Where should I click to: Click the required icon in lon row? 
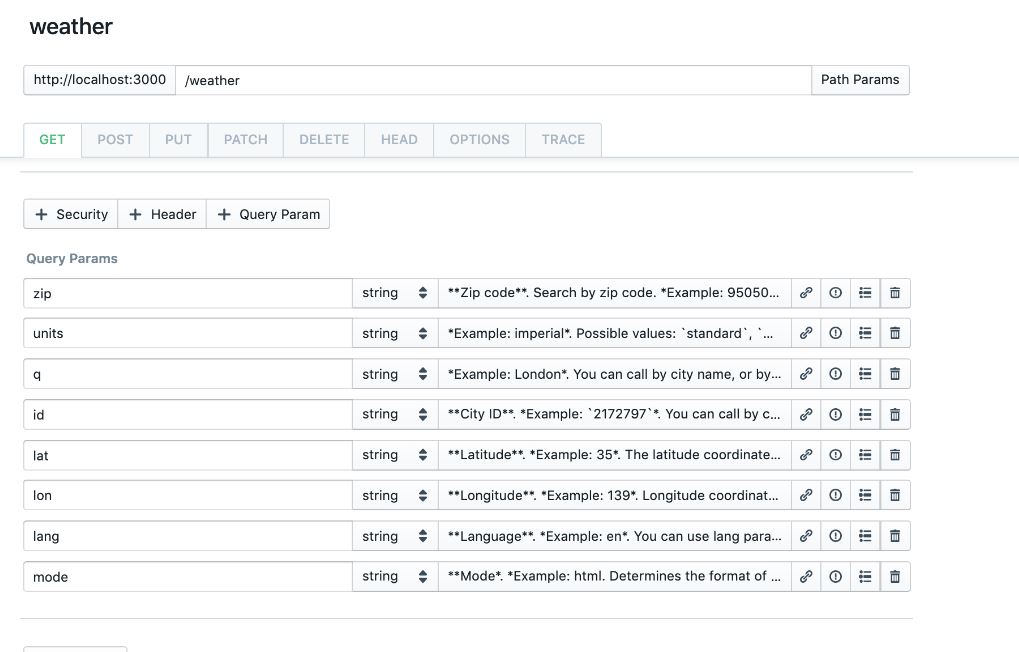click(836, 495)
